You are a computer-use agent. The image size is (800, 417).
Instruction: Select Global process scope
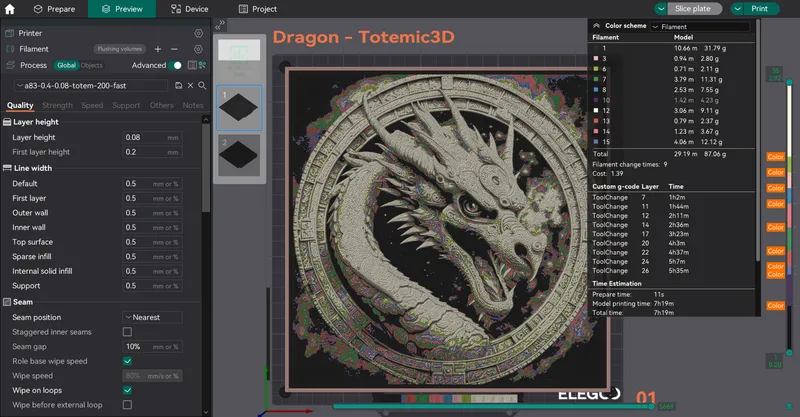66,65
